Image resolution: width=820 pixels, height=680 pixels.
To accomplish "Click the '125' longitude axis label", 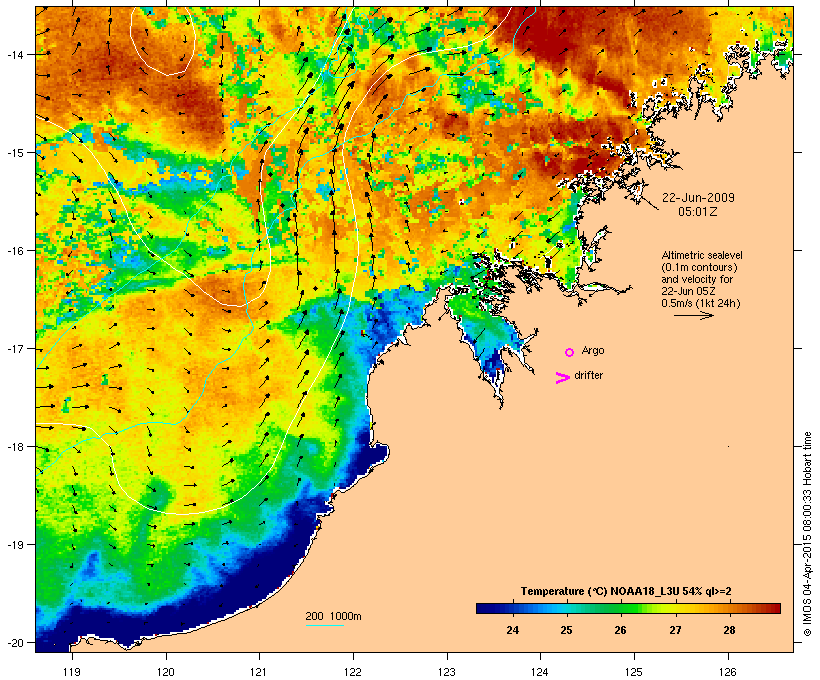I will [634, 672].
